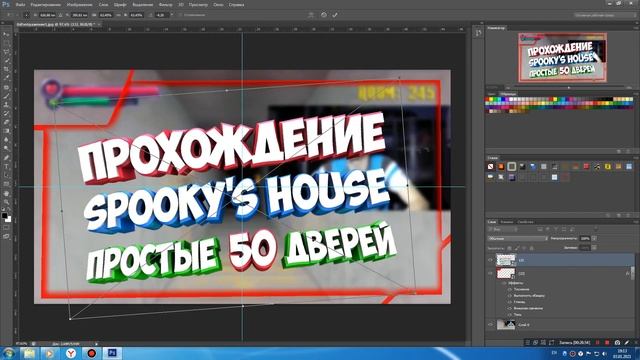640x360 pixels.
Task: Select the Gradient tool
Action: click(6, 131)
